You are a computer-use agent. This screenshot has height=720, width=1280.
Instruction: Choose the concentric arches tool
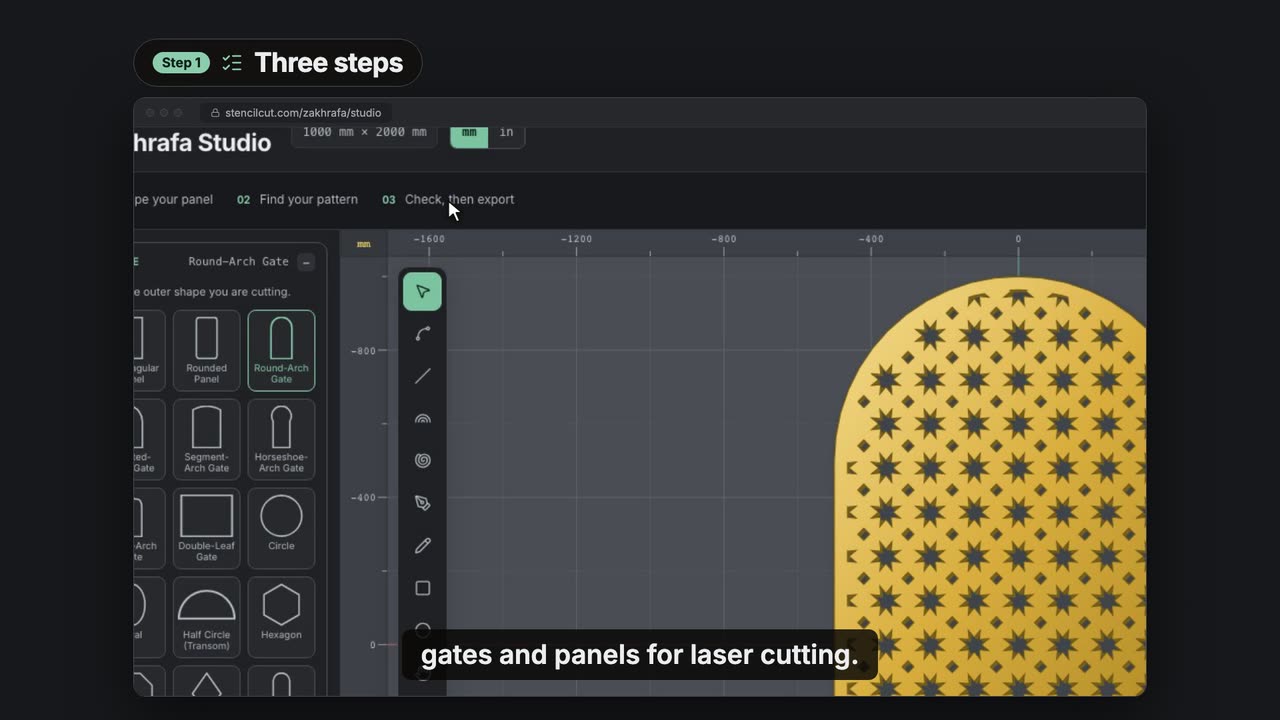pos(422,419)
